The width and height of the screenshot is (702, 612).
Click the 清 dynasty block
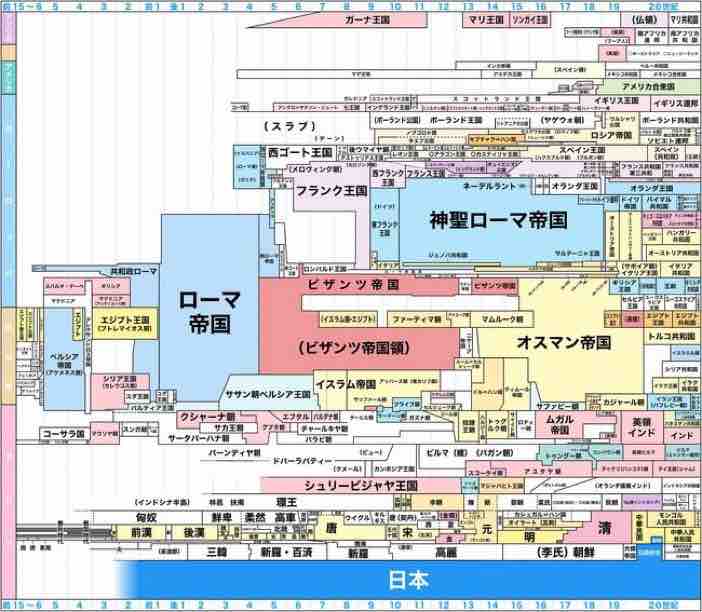coord(604,528)
